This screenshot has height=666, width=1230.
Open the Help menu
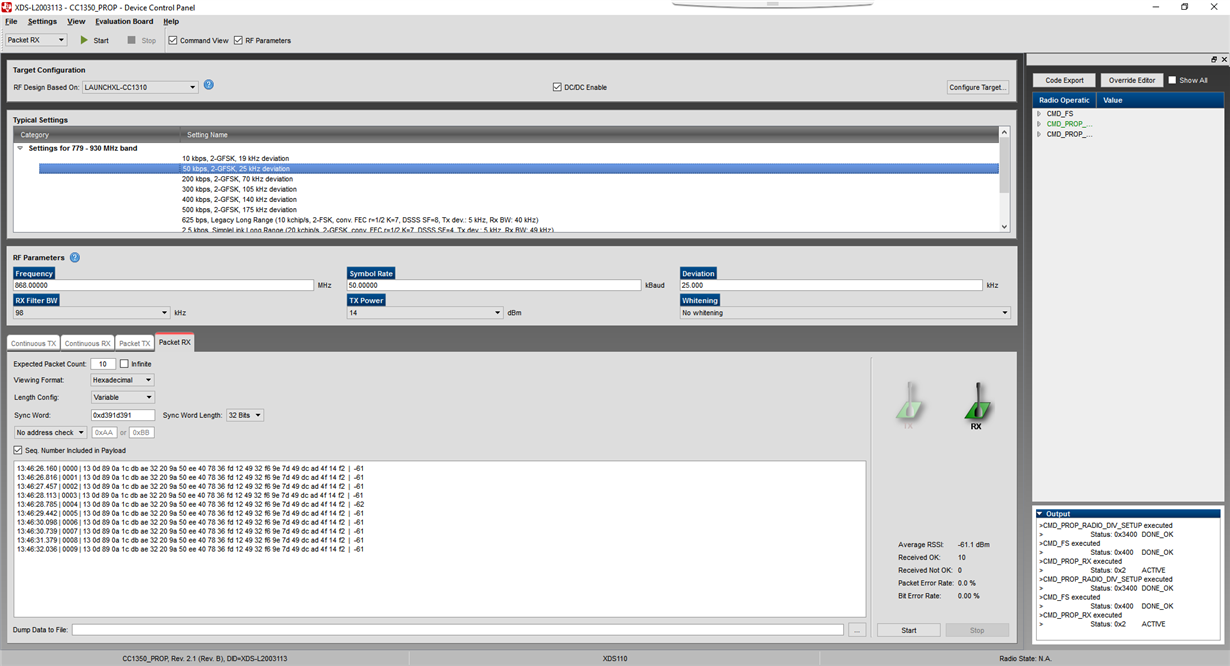(x=171, y=21)
